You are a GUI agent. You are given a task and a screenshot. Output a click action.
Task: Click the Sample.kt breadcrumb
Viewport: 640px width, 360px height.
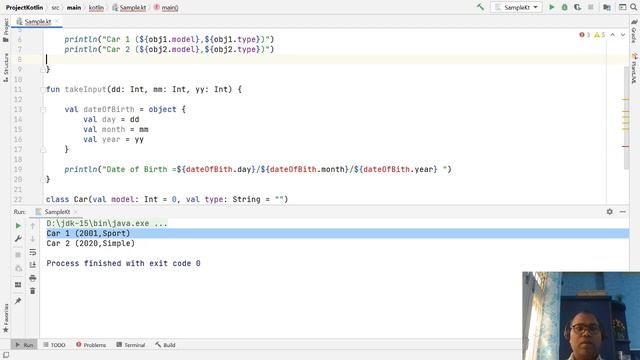coord(129,7)
